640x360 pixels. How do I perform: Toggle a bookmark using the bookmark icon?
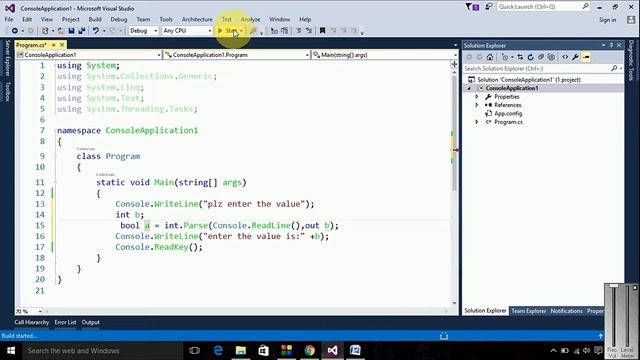322,31
